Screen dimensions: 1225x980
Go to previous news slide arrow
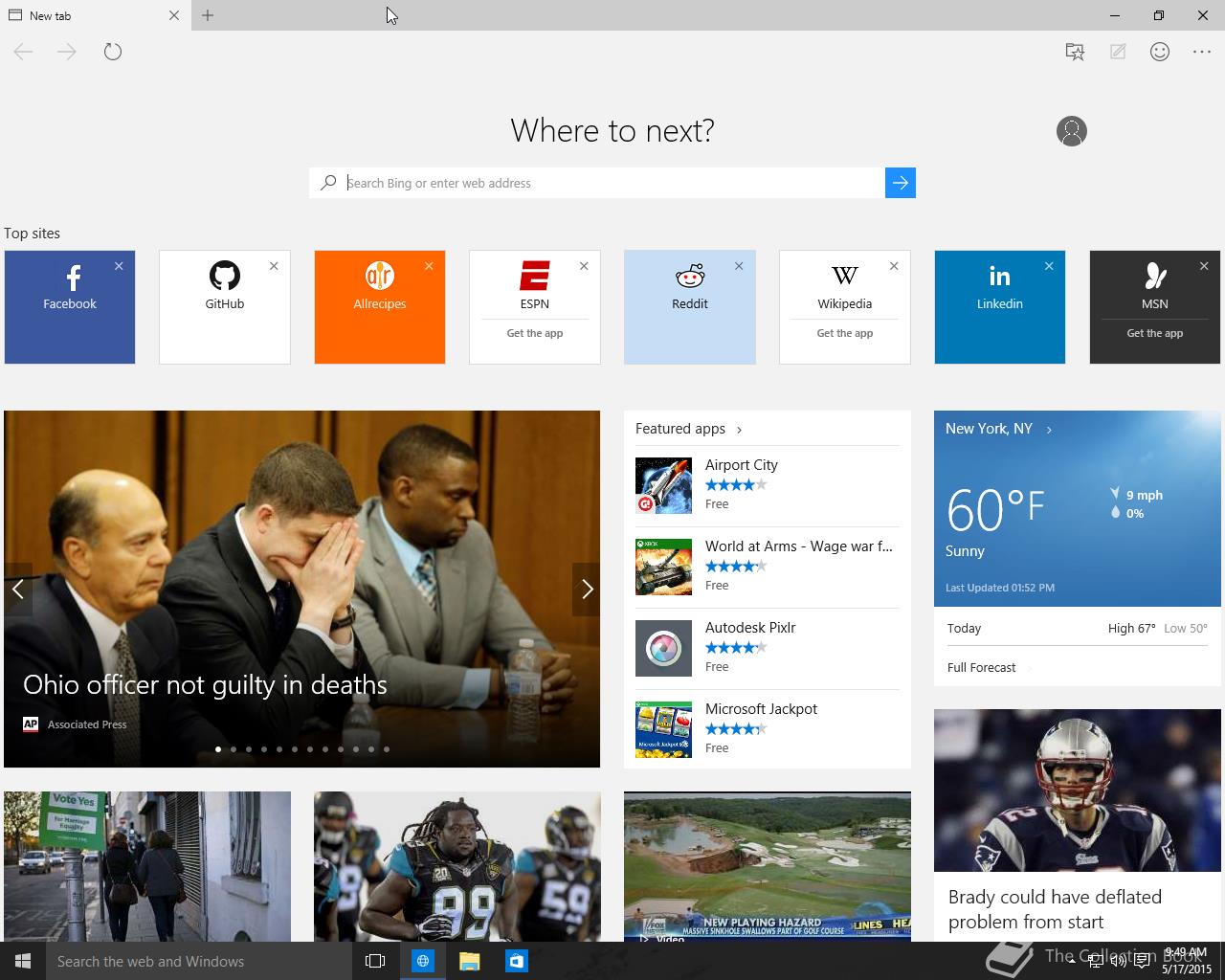18,590
